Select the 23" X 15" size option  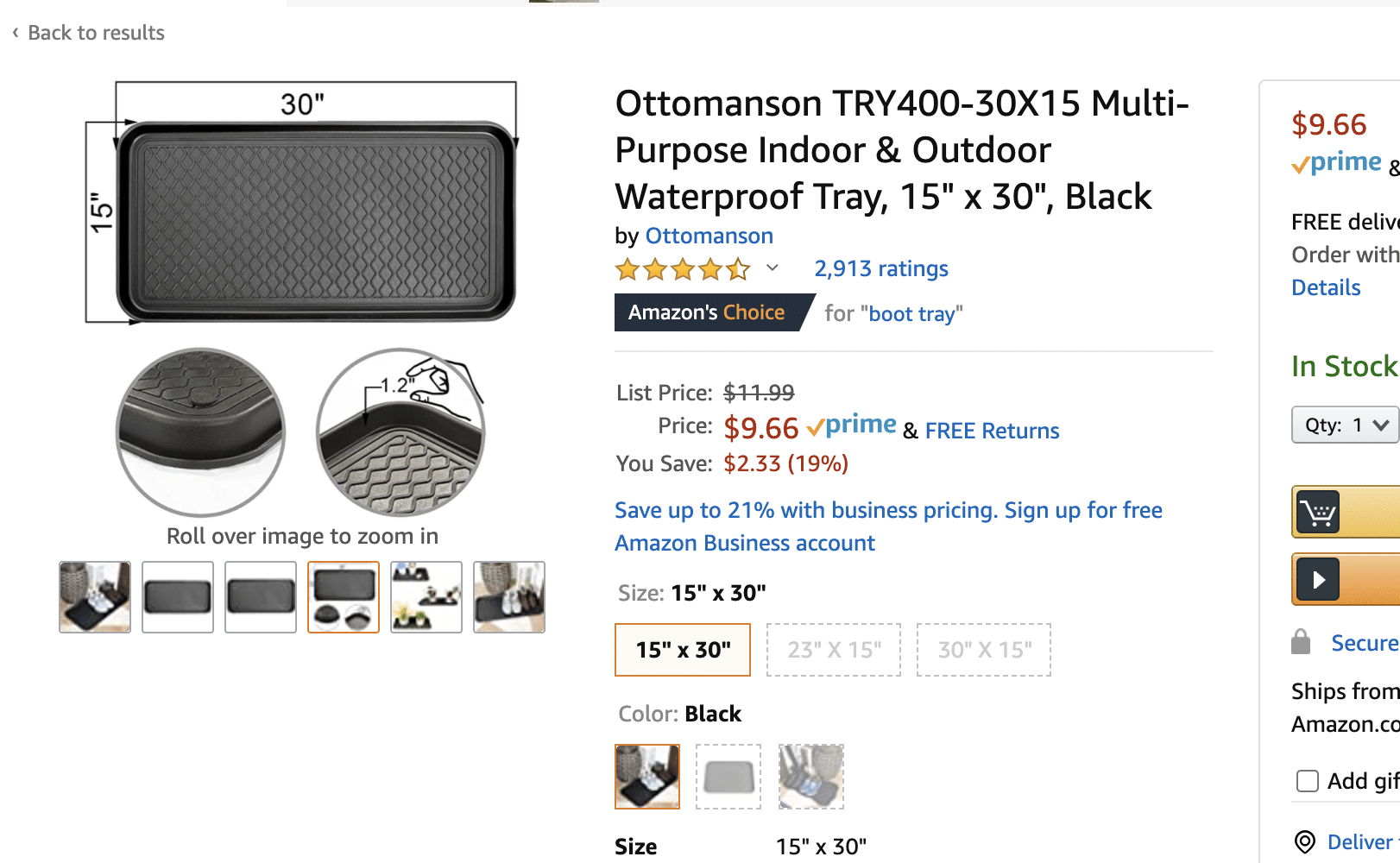pos(834,650)
